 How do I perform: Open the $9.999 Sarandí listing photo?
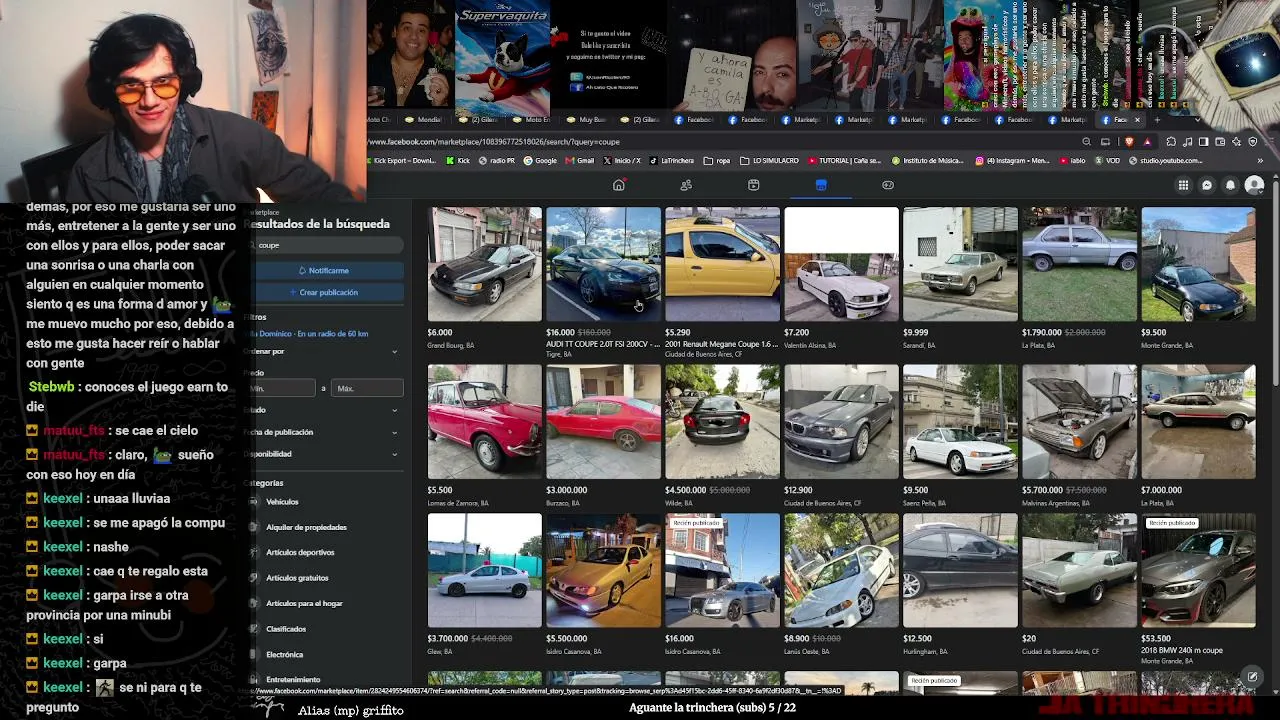pos(960,264)
